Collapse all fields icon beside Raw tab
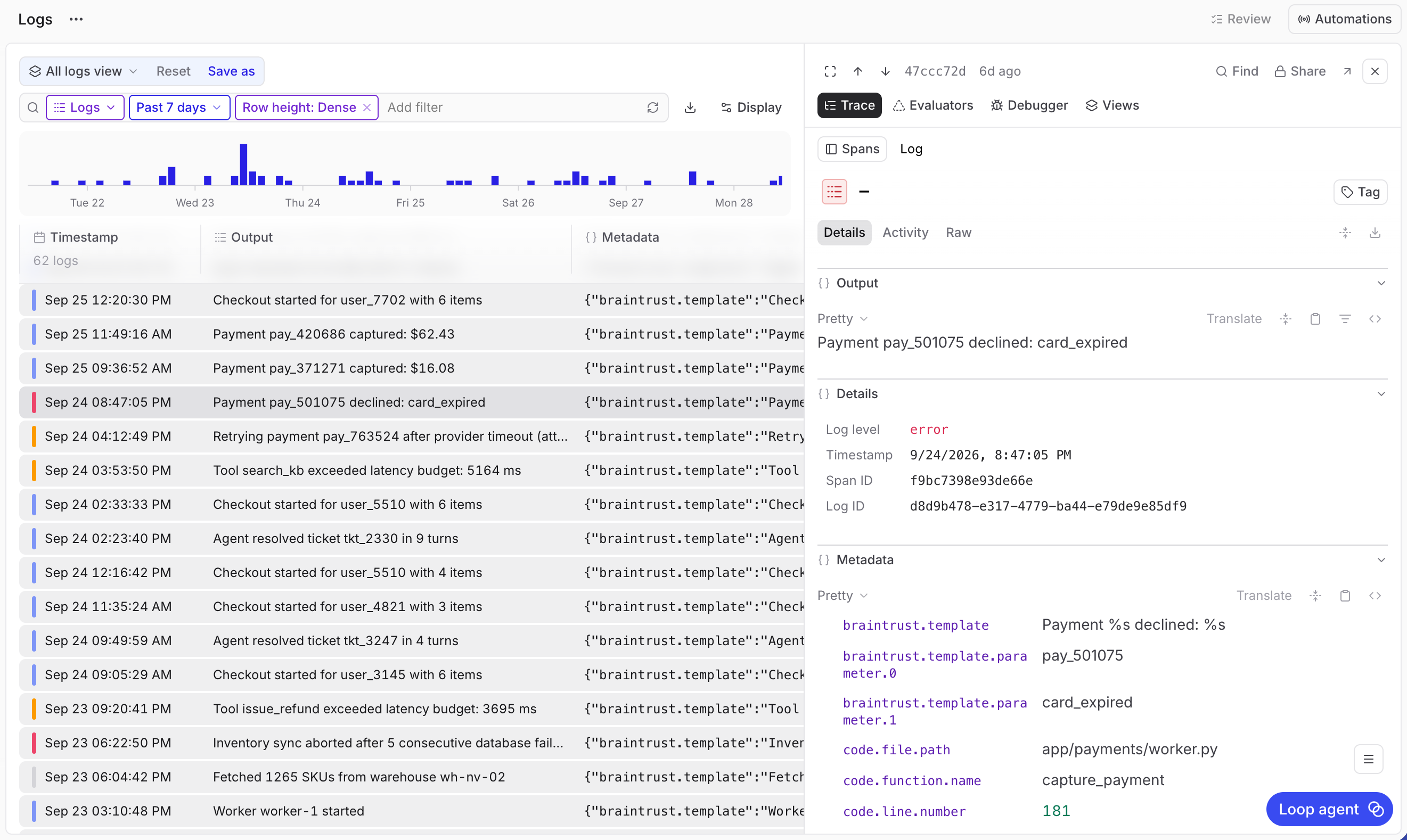This screenshot has width=1407, height=840. [1345, 233]
